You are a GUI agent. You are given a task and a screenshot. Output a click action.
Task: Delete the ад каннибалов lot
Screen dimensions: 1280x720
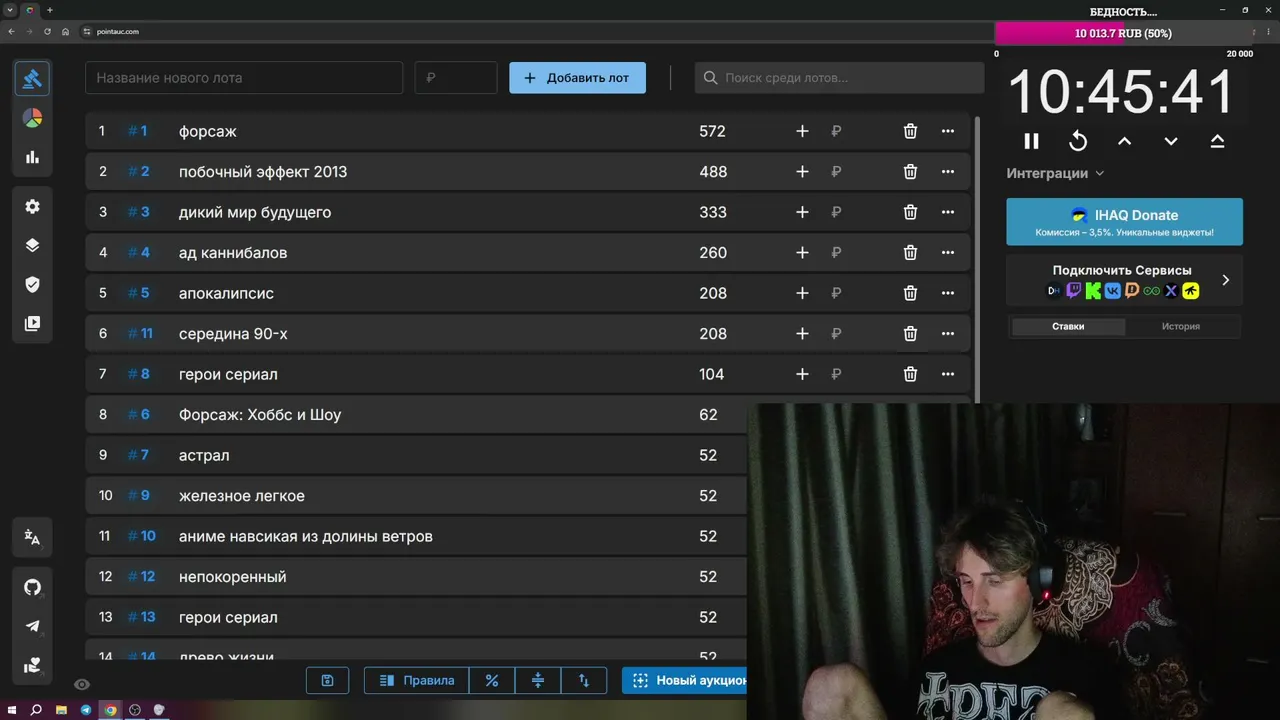910,253
